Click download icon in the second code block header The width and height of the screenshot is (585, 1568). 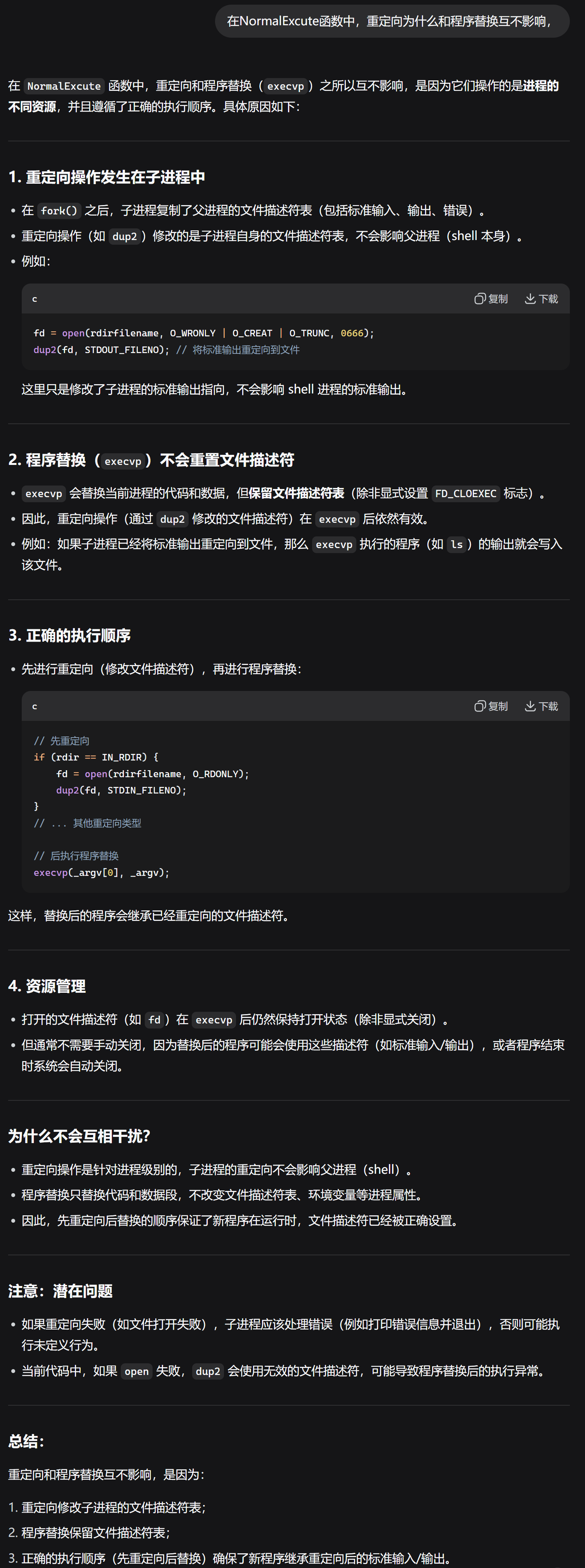[530, 706]
